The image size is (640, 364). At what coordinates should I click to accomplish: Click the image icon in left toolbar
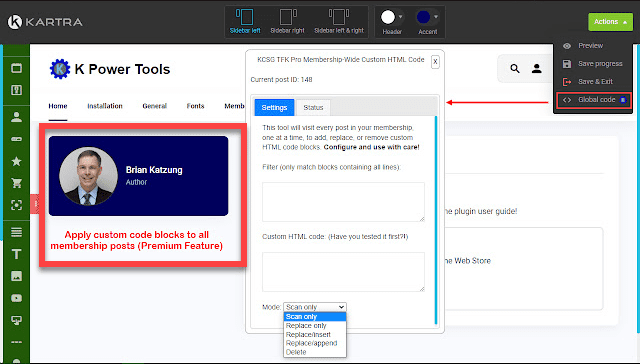click(16, 276)
